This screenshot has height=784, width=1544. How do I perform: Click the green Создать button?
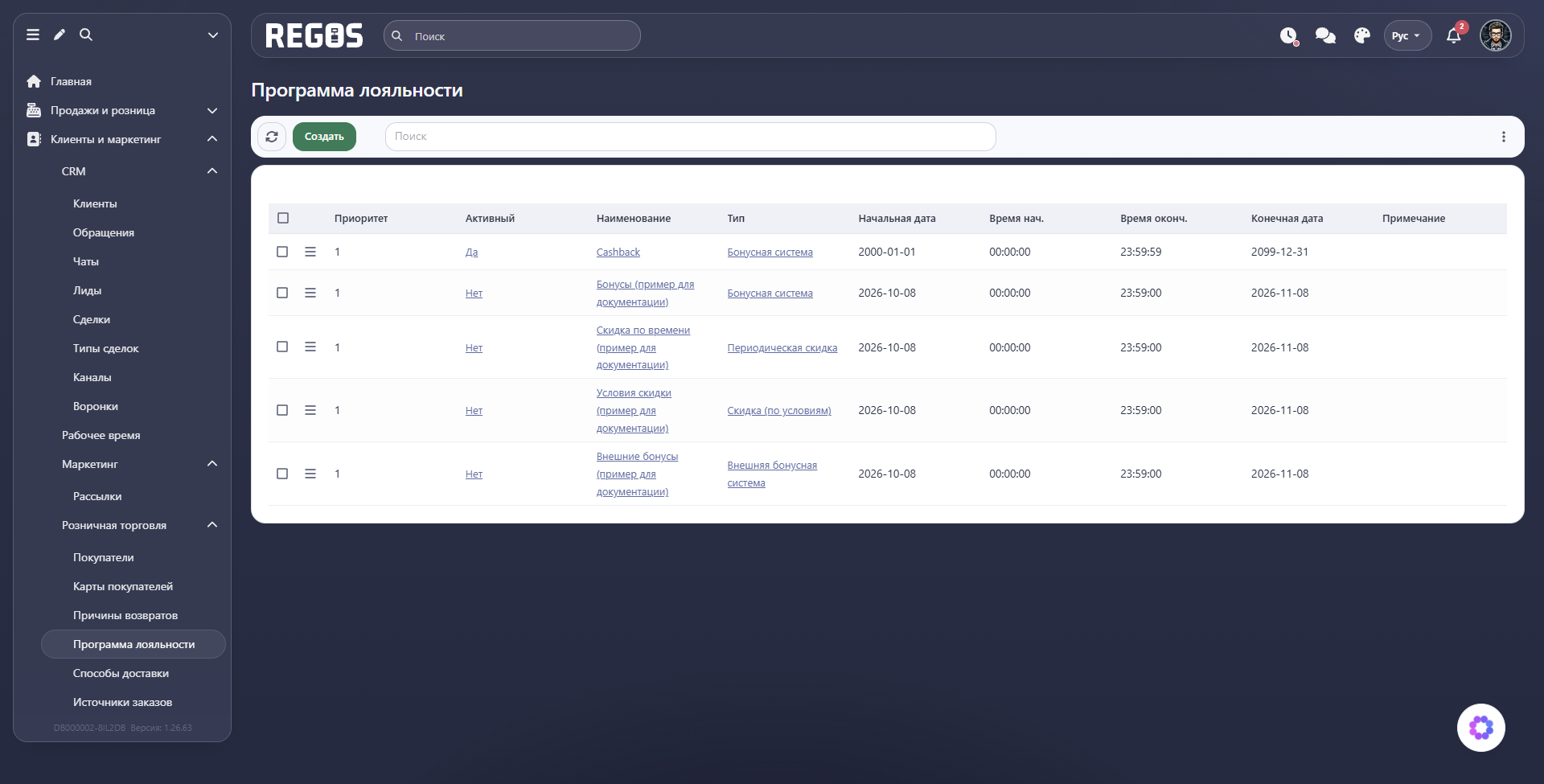coord(324,137)
